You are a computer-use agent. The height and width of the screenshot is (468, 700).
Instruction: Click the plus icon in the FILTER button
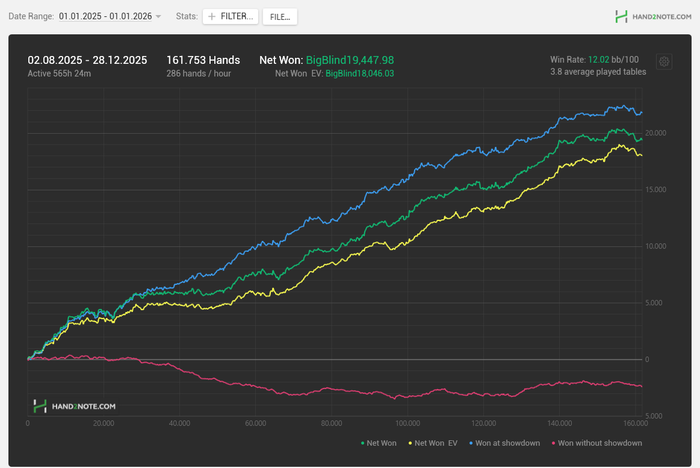tap(212, 17)
